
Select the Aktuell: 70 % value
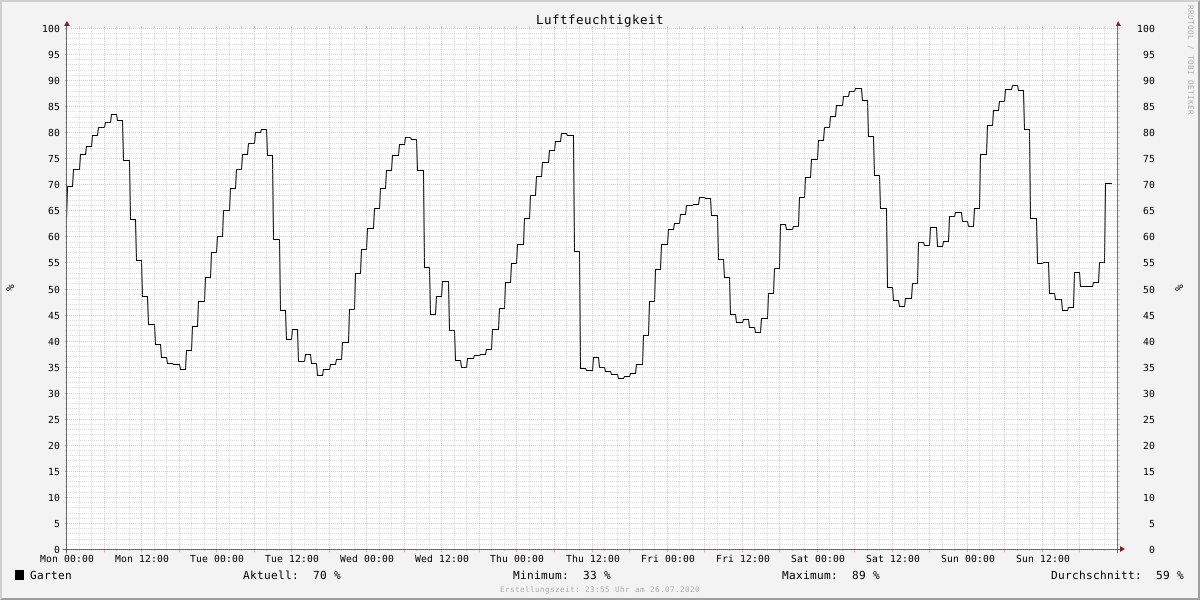(292, 575)
